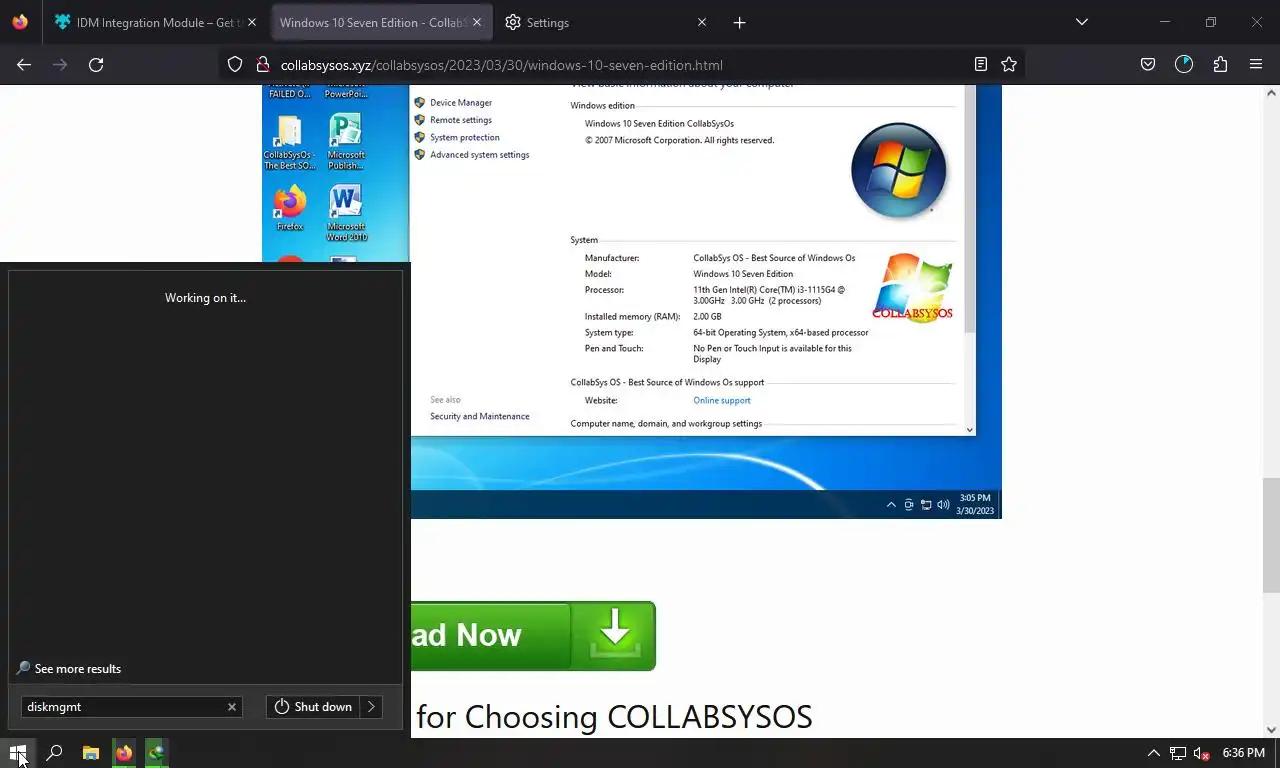
Task: Click See more results link
Action: click(x=78, y=669)
